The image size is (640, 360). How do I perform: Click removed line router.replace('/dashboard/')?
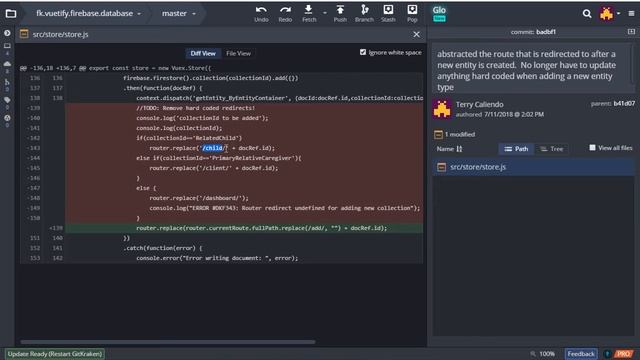pos(199,198)
